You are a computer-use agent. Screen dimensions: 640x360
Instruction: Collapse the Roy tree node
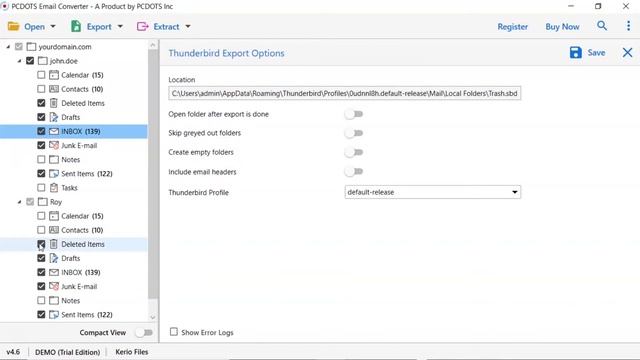[19, 202]
